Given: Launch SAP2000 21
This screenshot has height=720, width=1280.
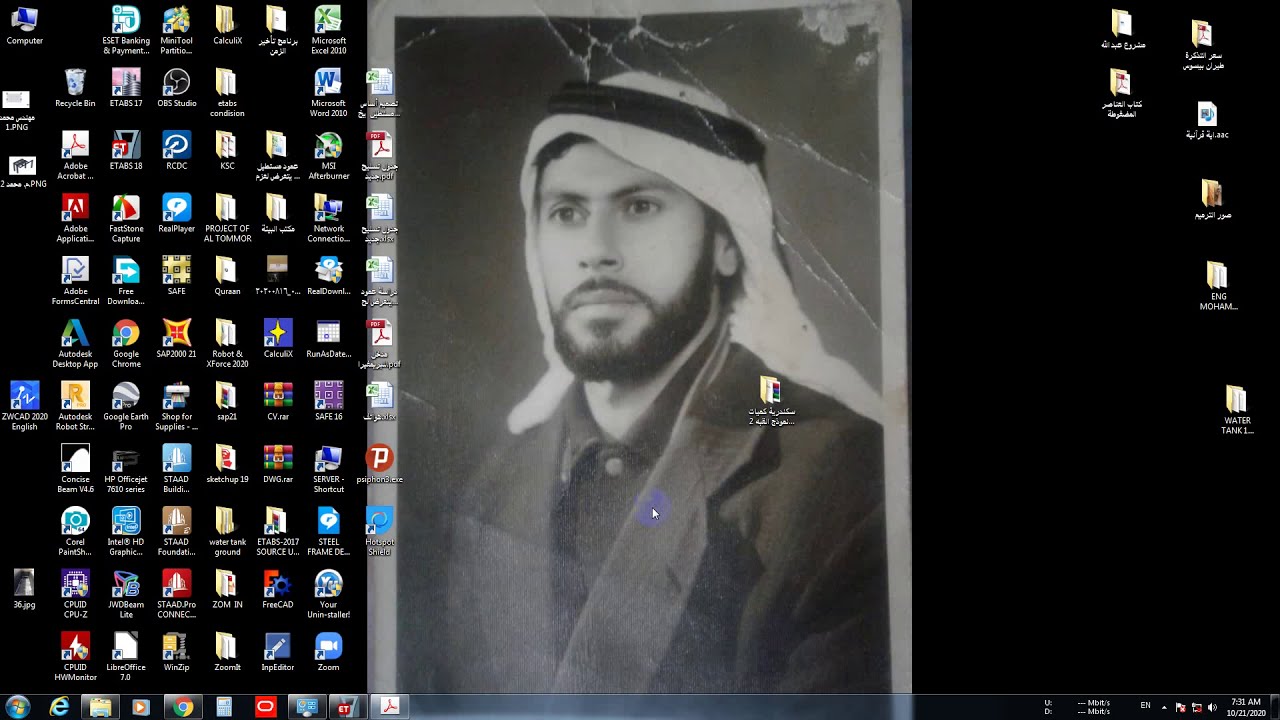Looking at the screenshot, I should (x=177, y=339).
